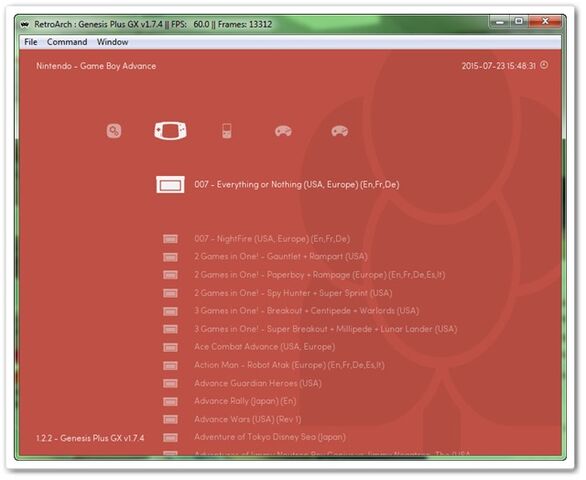Click cartridge icon for Breakout + Centipede + Warlords
Viewport: 586px width, 480px height.
[x=170, y=311]
